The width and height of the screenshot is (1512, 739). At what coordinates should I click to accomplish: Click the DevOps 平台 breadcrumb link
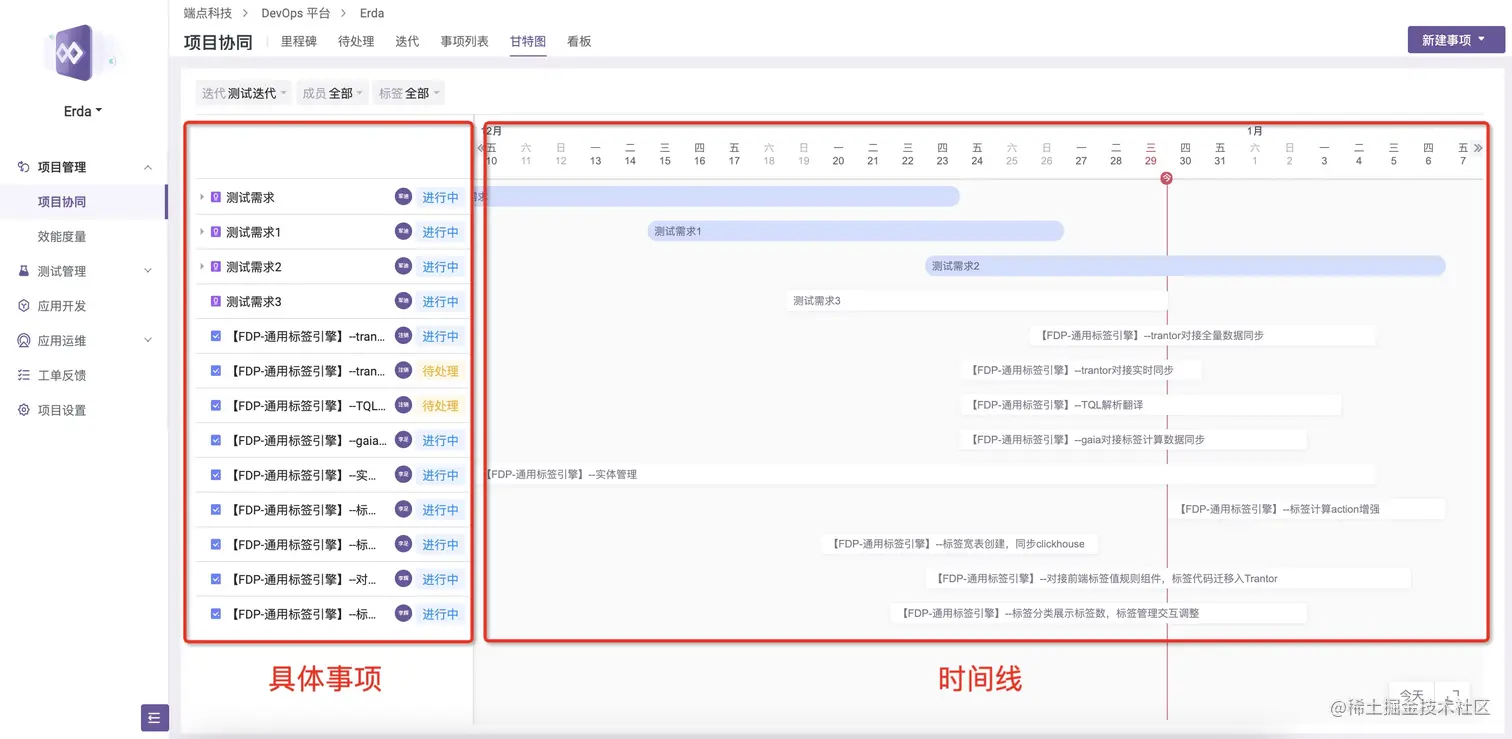point(296,13)
